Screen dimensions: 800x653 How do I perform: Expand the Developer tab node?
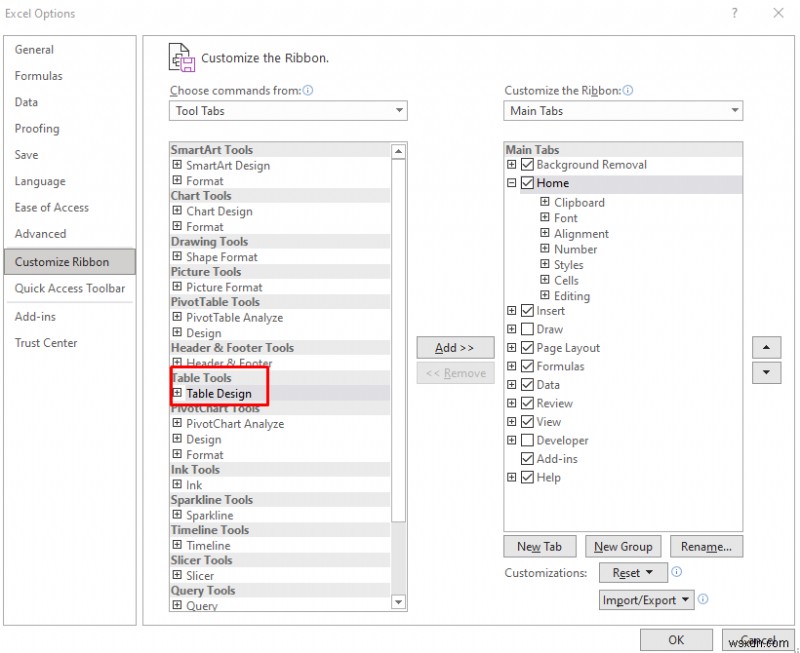pyautogui.click(x=511, y=440)
